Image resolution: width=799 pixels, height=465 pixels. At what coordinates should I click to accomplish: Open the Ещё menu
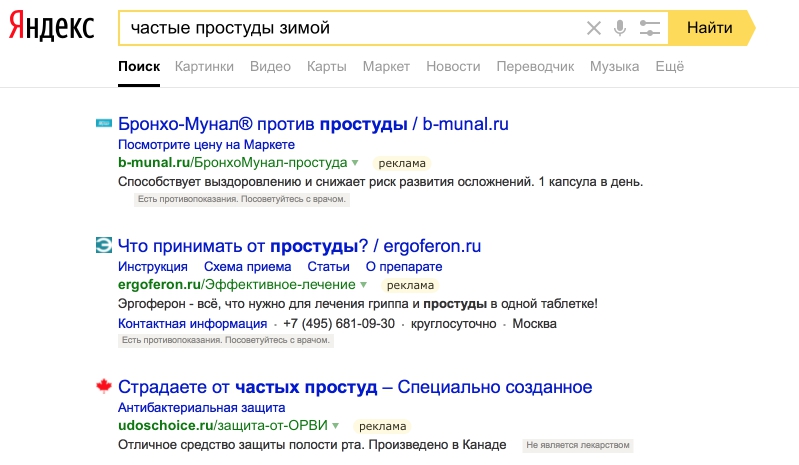pyautogui.click(x=669, y=67)
